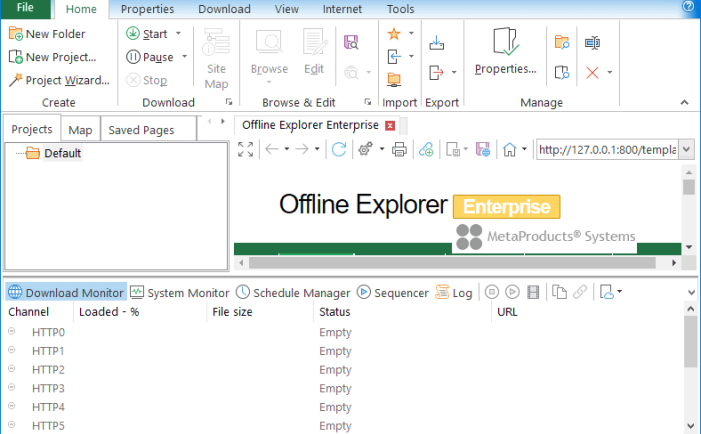Pause the download
Screen dimensions: 701x434
[x=150, y=57]
